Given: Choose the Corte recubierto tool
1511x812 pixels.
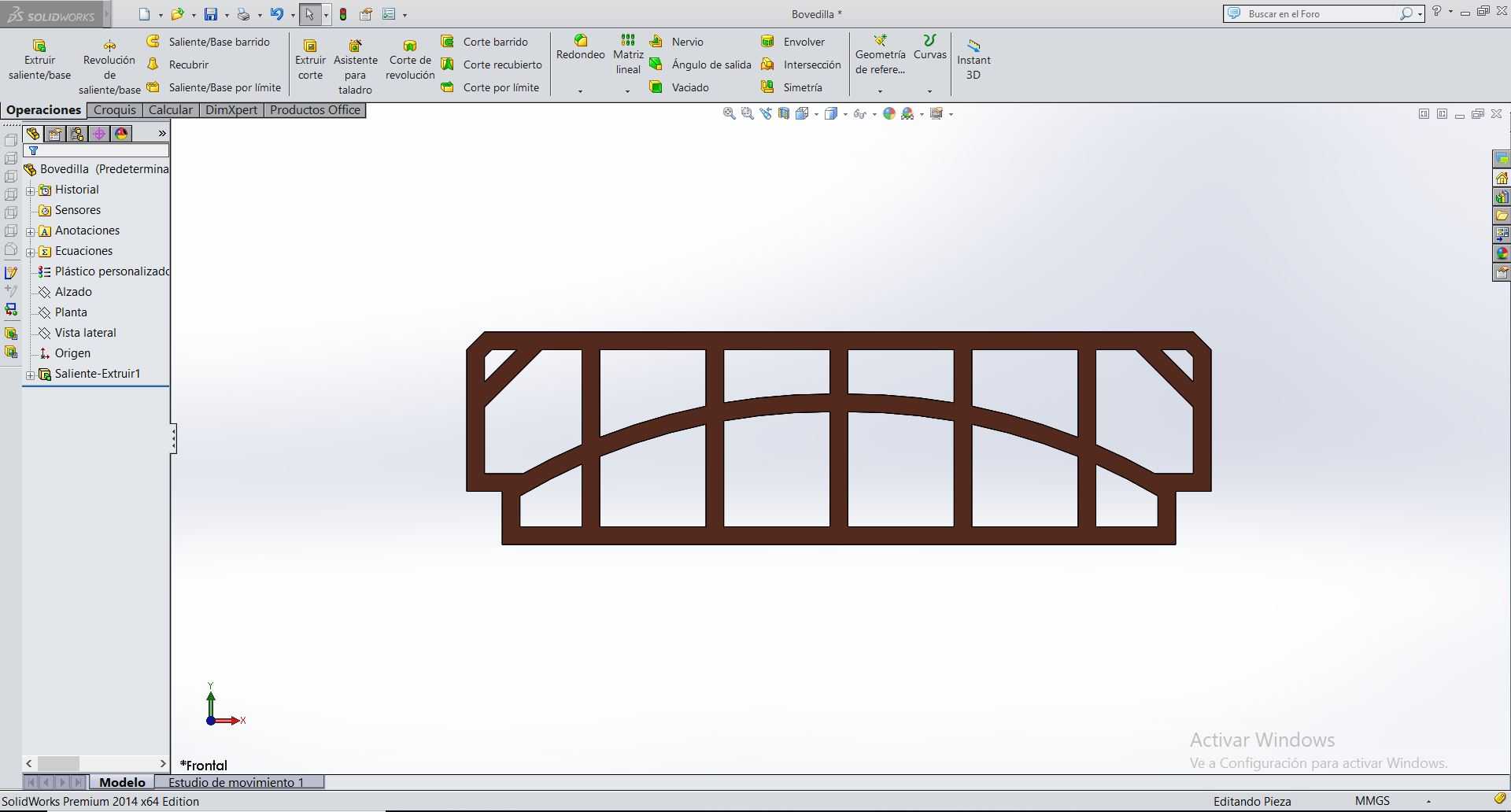Looking at the screenshot, I should click(x=492, y=65).
